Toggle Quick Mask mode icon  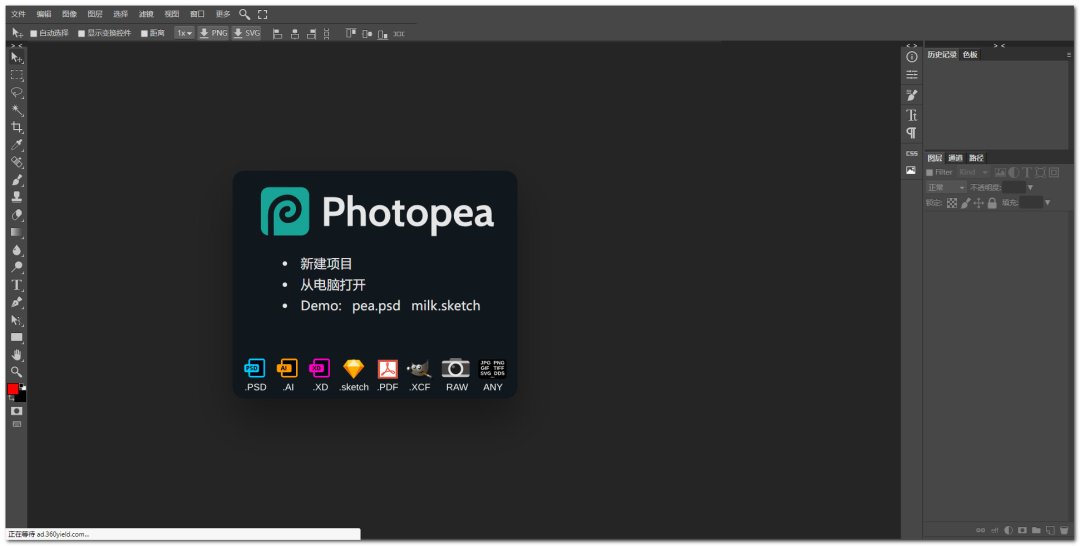coord(17,411)
